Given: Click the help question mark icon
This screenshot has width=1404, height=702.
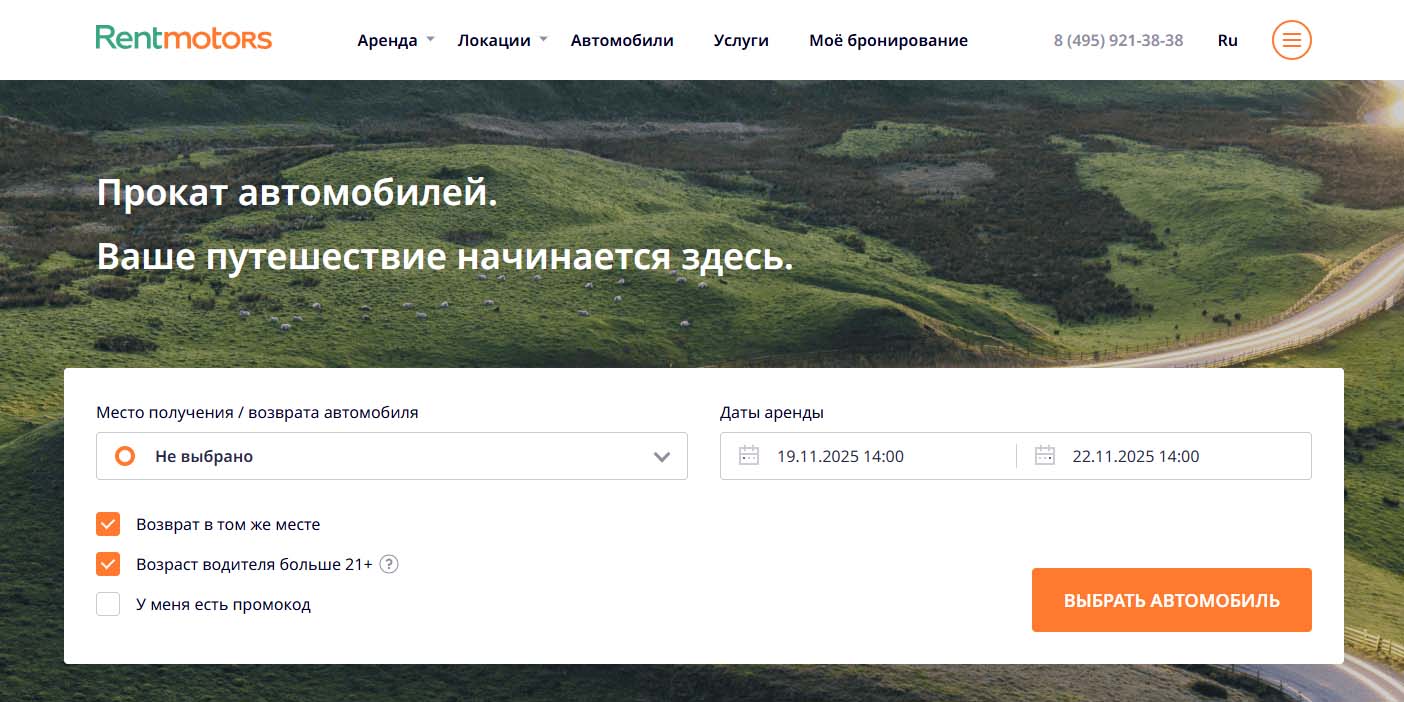Looking at the screenshot, I should pos(389,564).
